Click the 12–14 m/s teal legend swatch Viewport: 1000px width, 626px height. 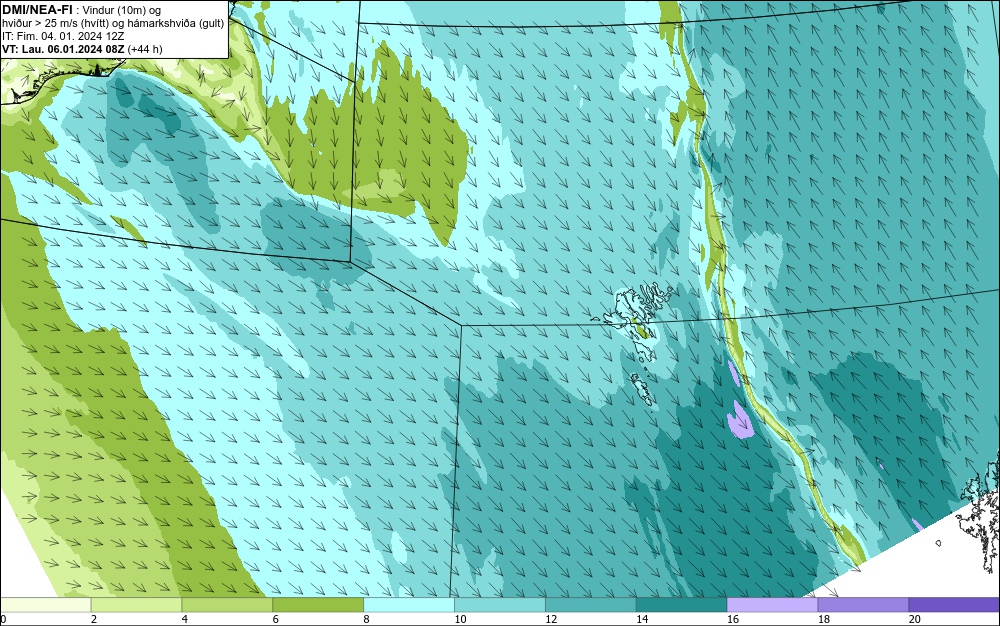591,604
